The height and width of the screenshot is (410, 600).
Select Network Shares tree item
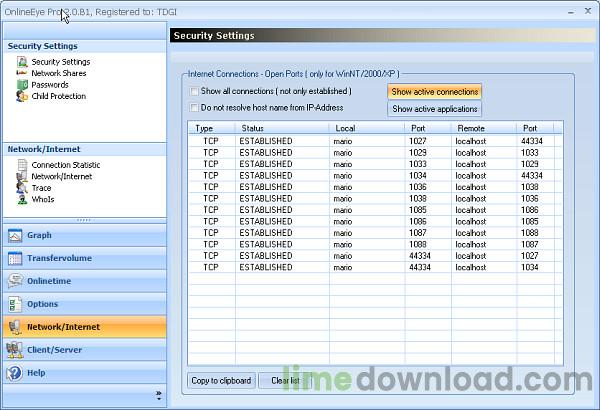59,73
